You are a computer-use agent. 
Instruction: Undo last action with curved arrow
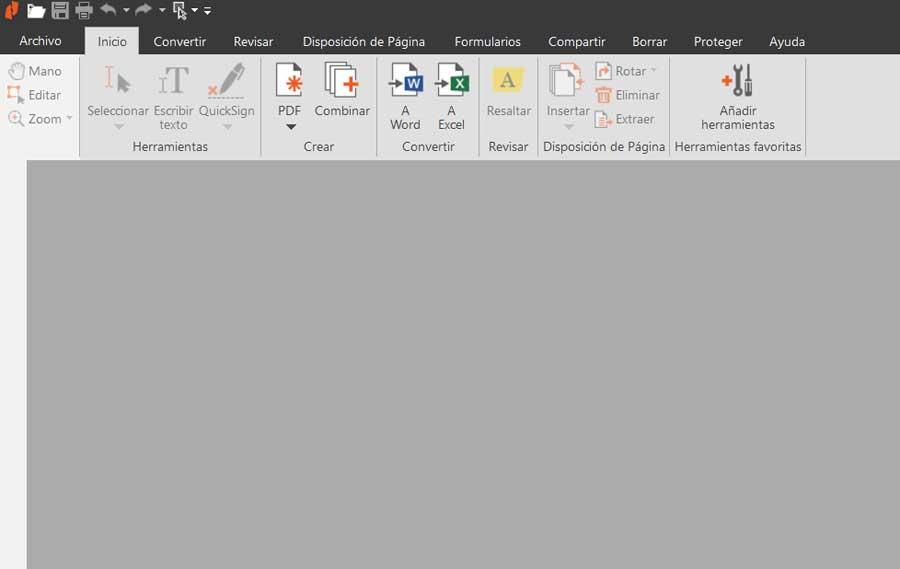[108, 9]
